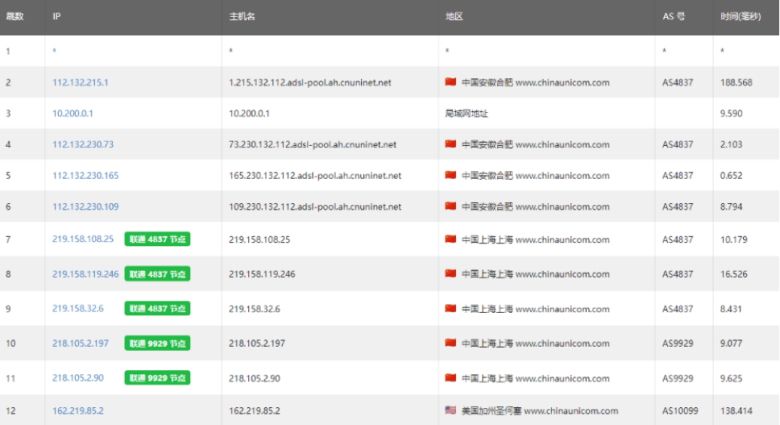Click the China flag in hop 5 row
The width and height of the screenshot is (780, 425).
pos(450,176)
